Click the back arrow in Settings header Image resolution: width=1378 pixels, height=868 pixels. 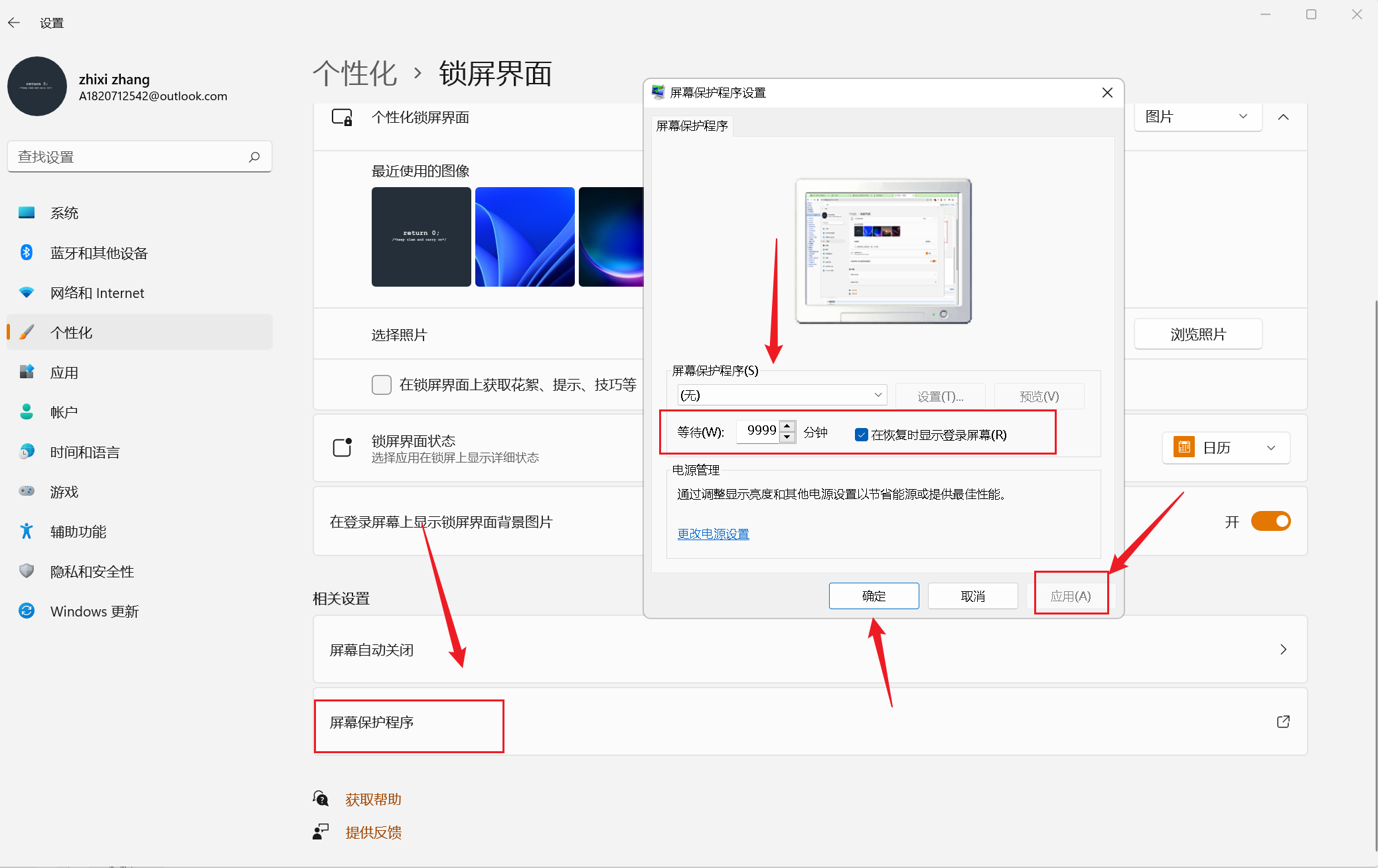(14, 23)
